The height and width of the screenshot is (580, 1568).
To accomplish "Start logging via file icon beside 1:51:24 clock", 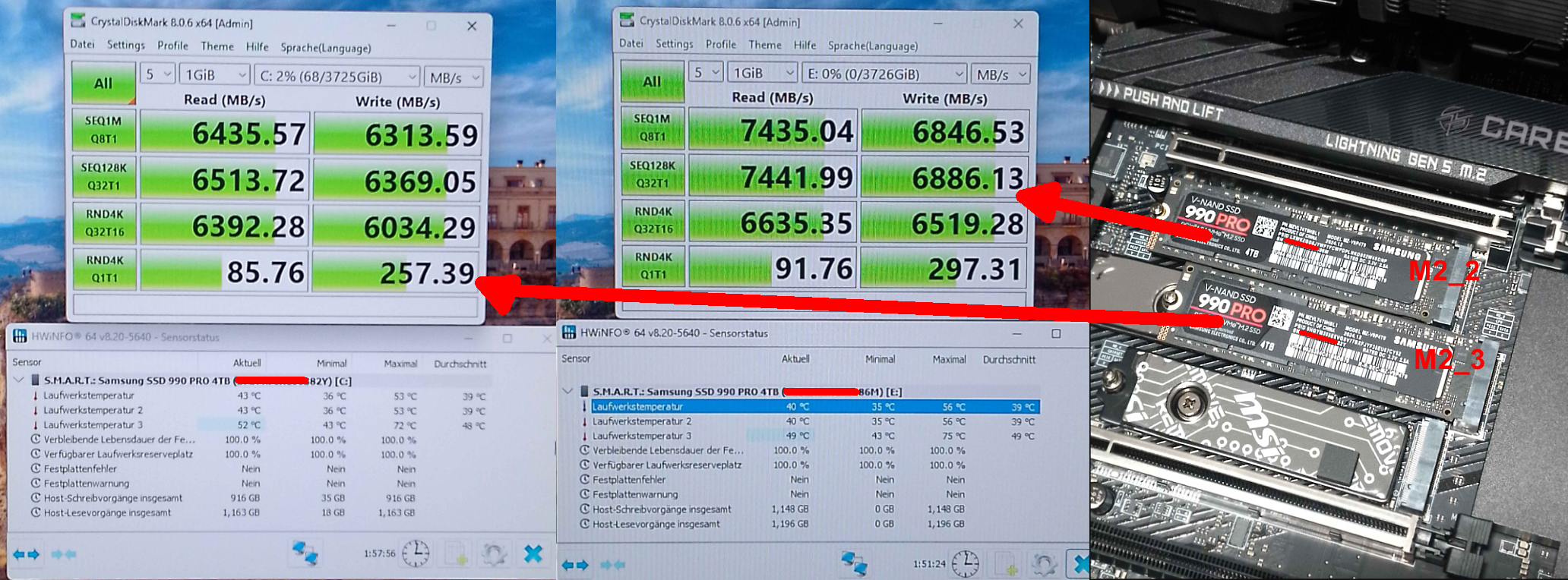I will click(x=1005, y=564).
